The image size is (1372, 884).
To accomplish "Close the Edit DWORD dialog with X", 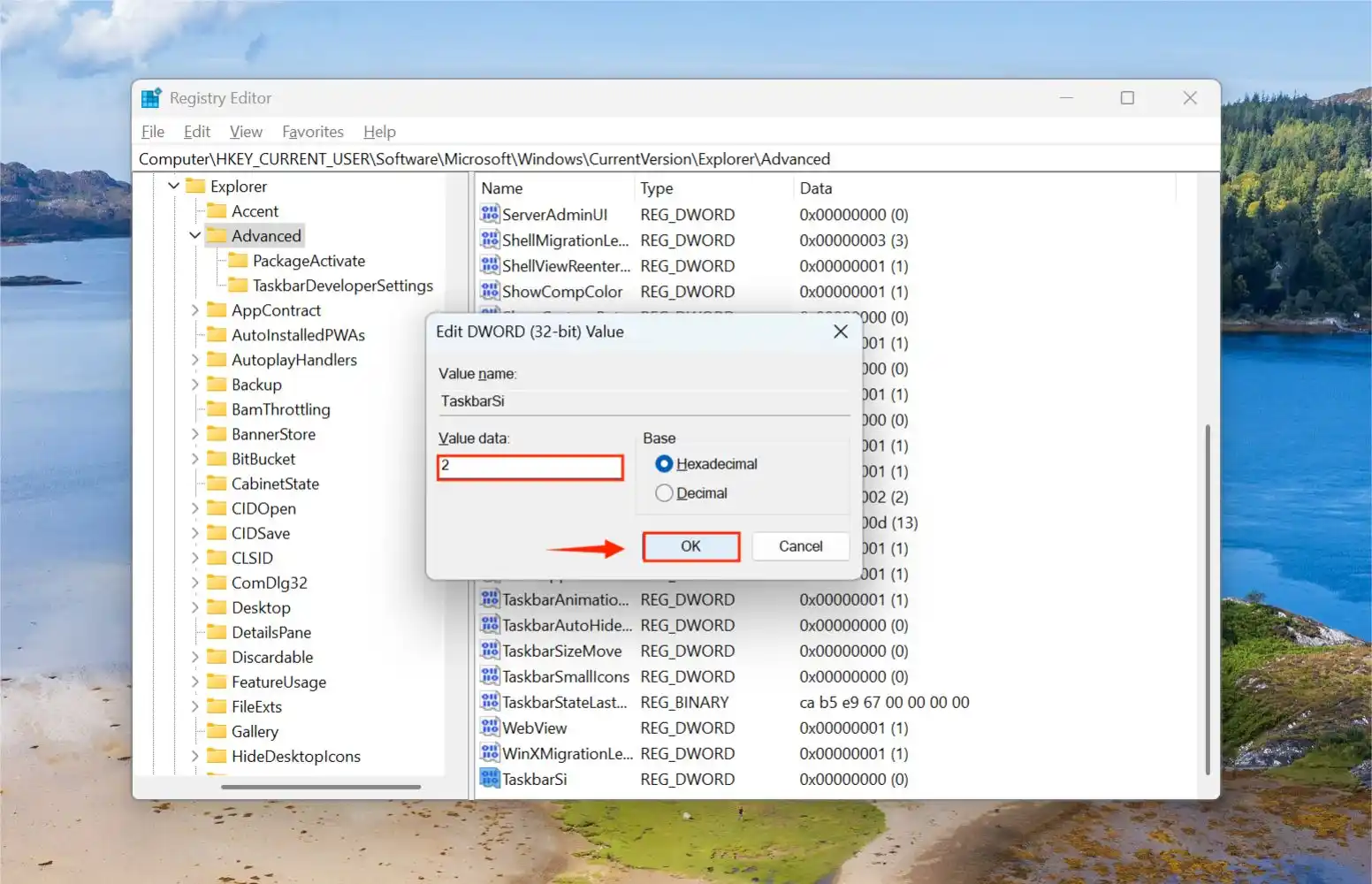I will [841, 331].
